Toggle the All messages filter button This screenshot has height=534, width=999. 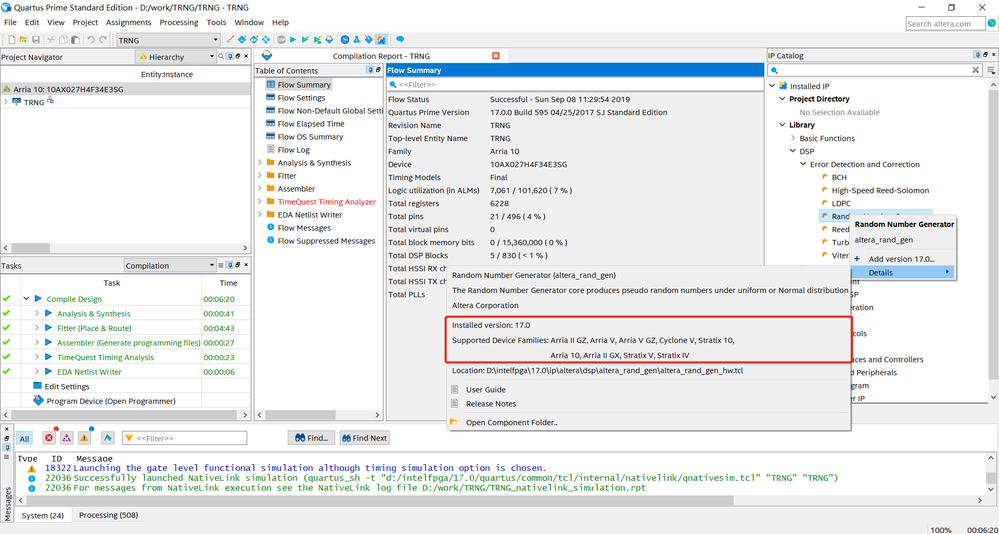(x=24, y=438)
